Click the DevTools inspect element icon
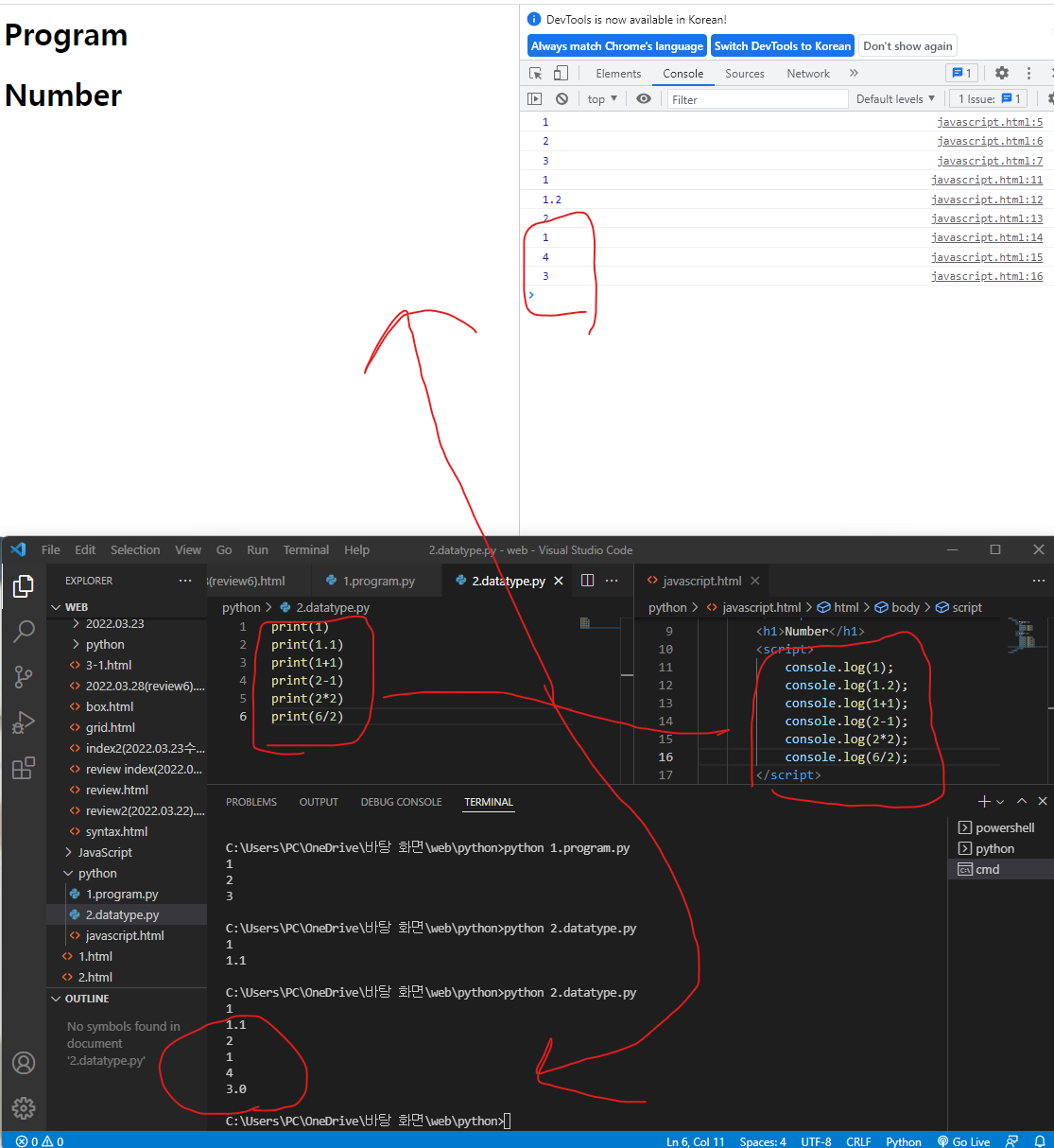Screen dimensions: 1054x1148 coord(536,73)
